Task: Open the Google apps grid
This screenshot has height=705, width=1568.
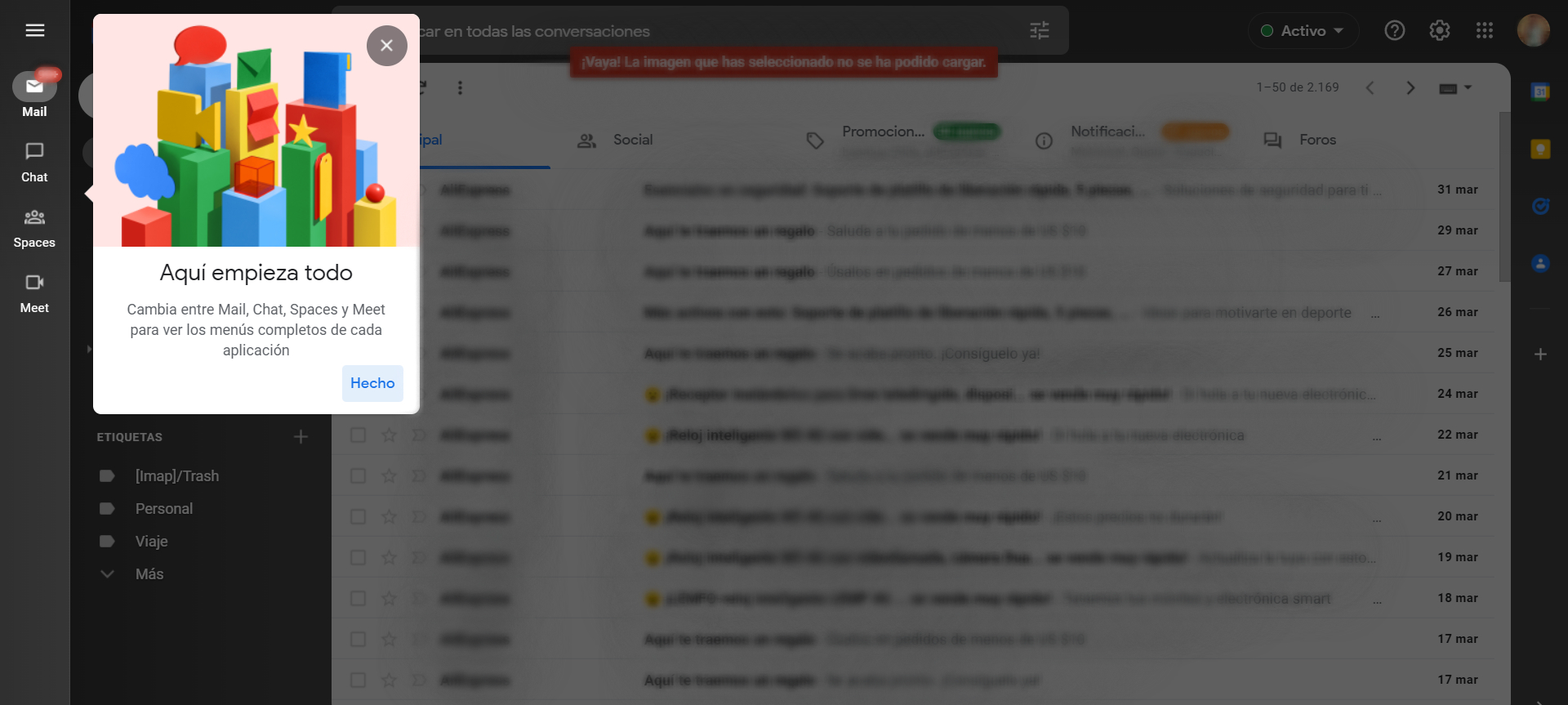Action: (x=1484, y=30)
